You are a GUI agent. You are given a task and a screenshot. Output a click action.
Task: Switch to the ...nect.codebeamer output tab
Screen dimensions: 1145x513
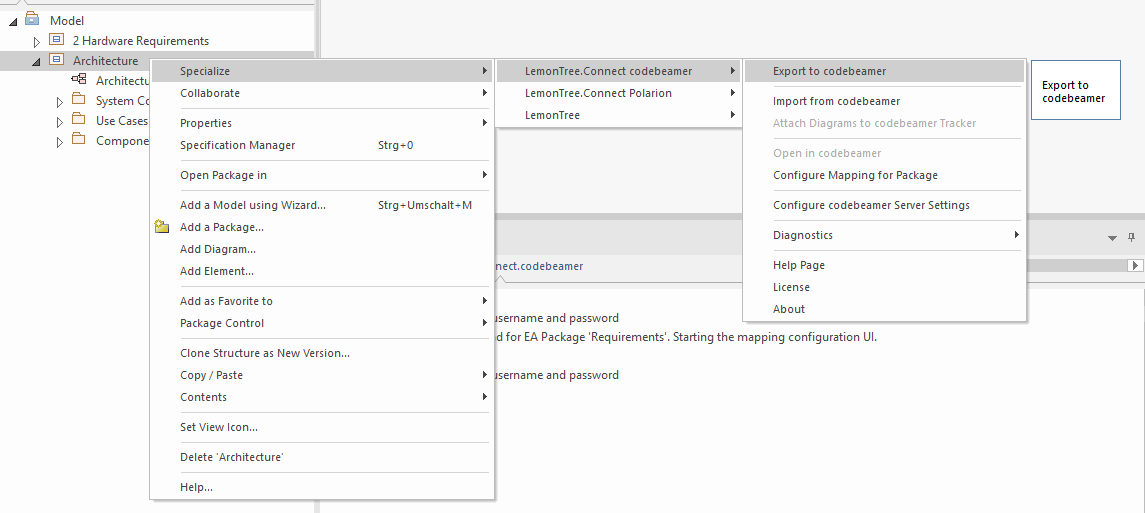click(x=540, y=266)
